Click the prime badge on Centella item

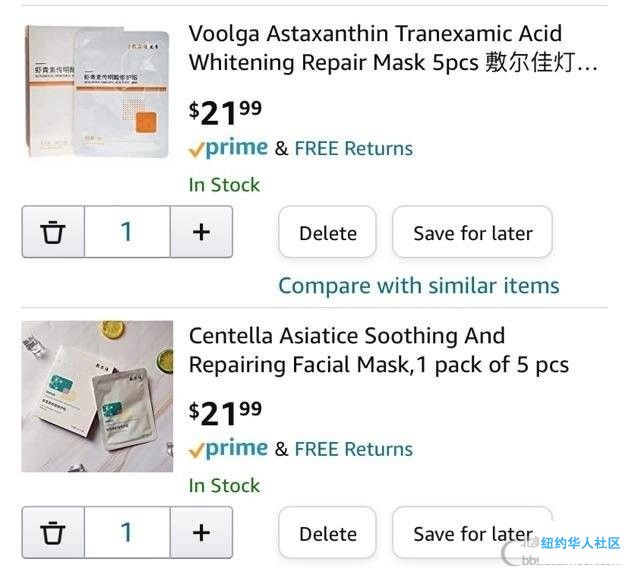(x=228, y=449)
